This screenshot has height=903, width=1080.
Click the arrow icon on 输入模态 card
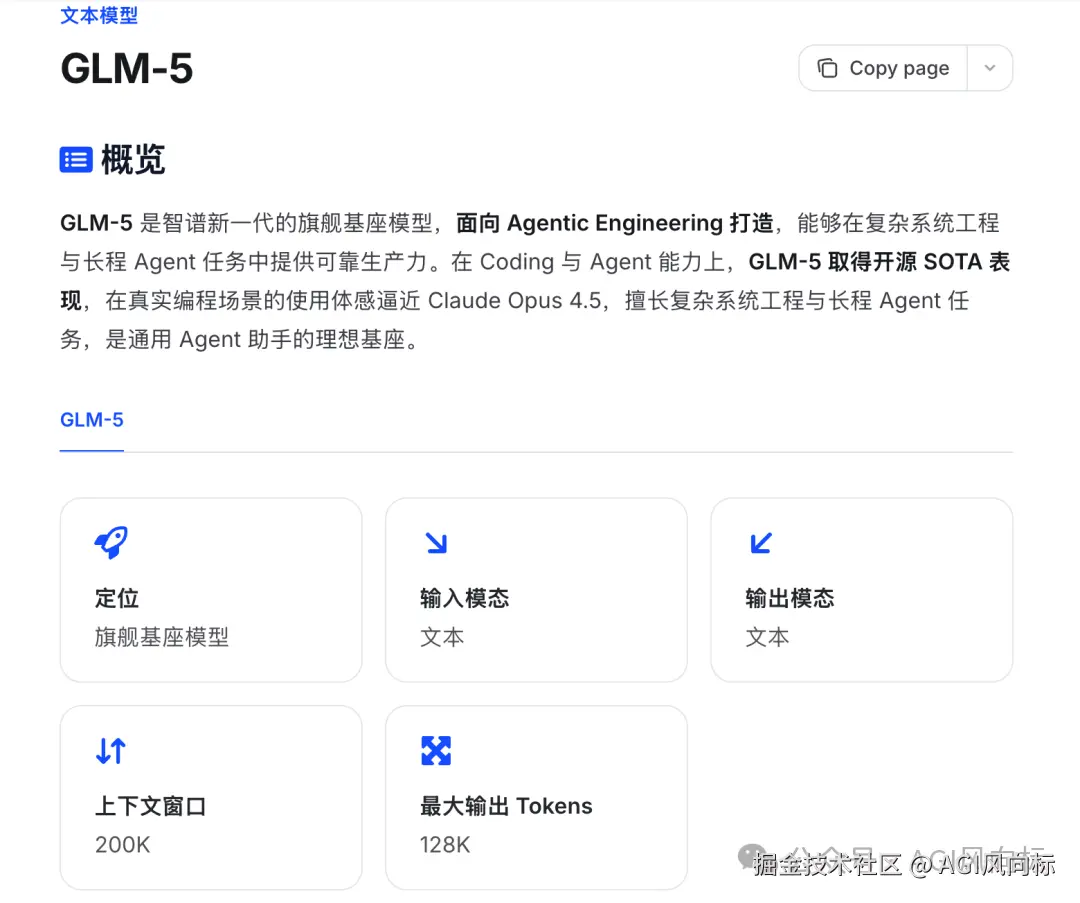[436, 543]
